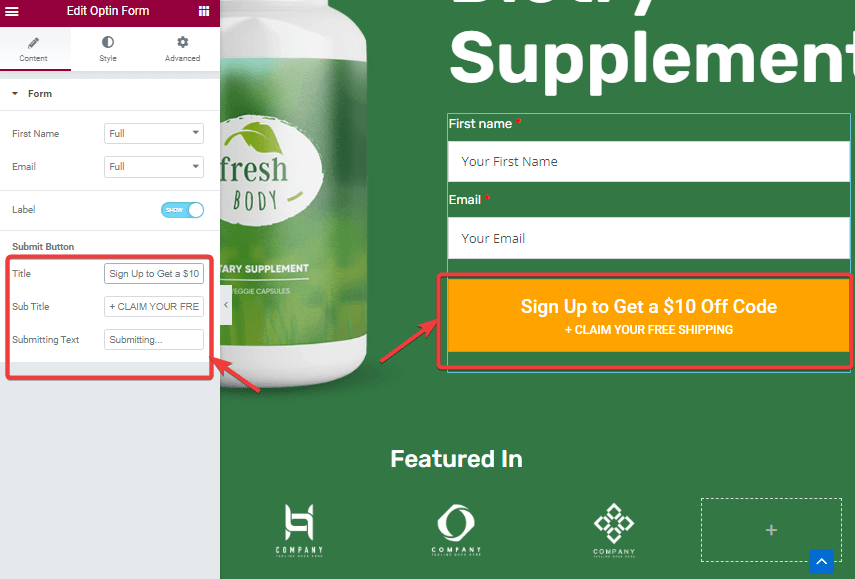855x579 pixels.
Task: Click the Submit Button Title field
Action: coord(154,274)
